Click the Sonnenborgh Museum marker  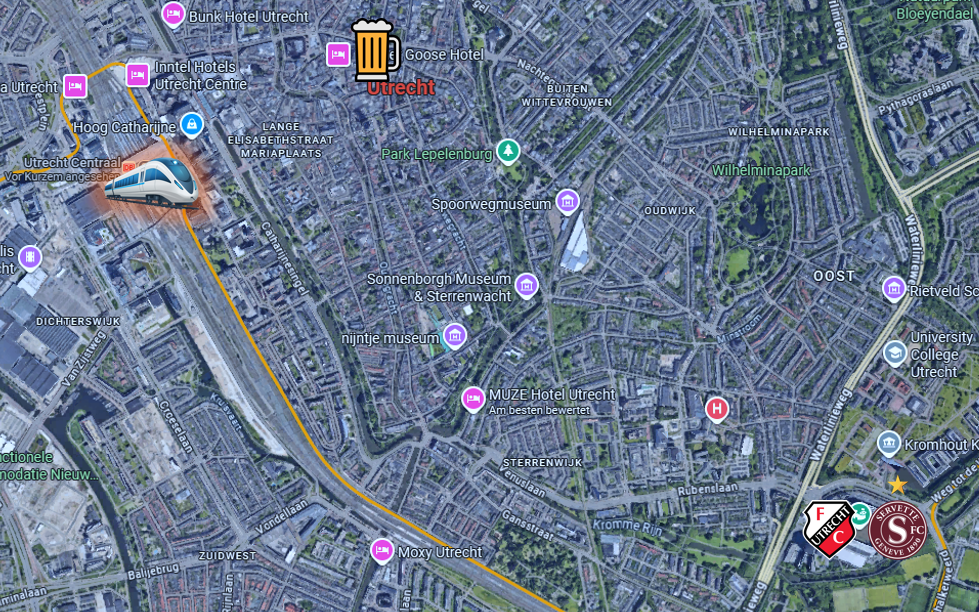[x=526, y=286]
